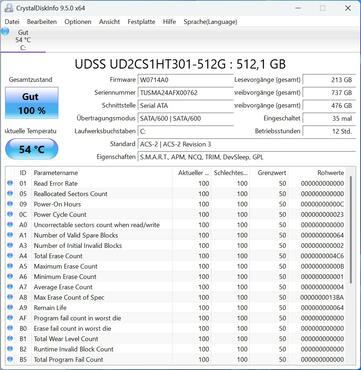Click the Eingeschaltet 35 mal field
This screenshot has width=361, height=370.
pos(329,118)
